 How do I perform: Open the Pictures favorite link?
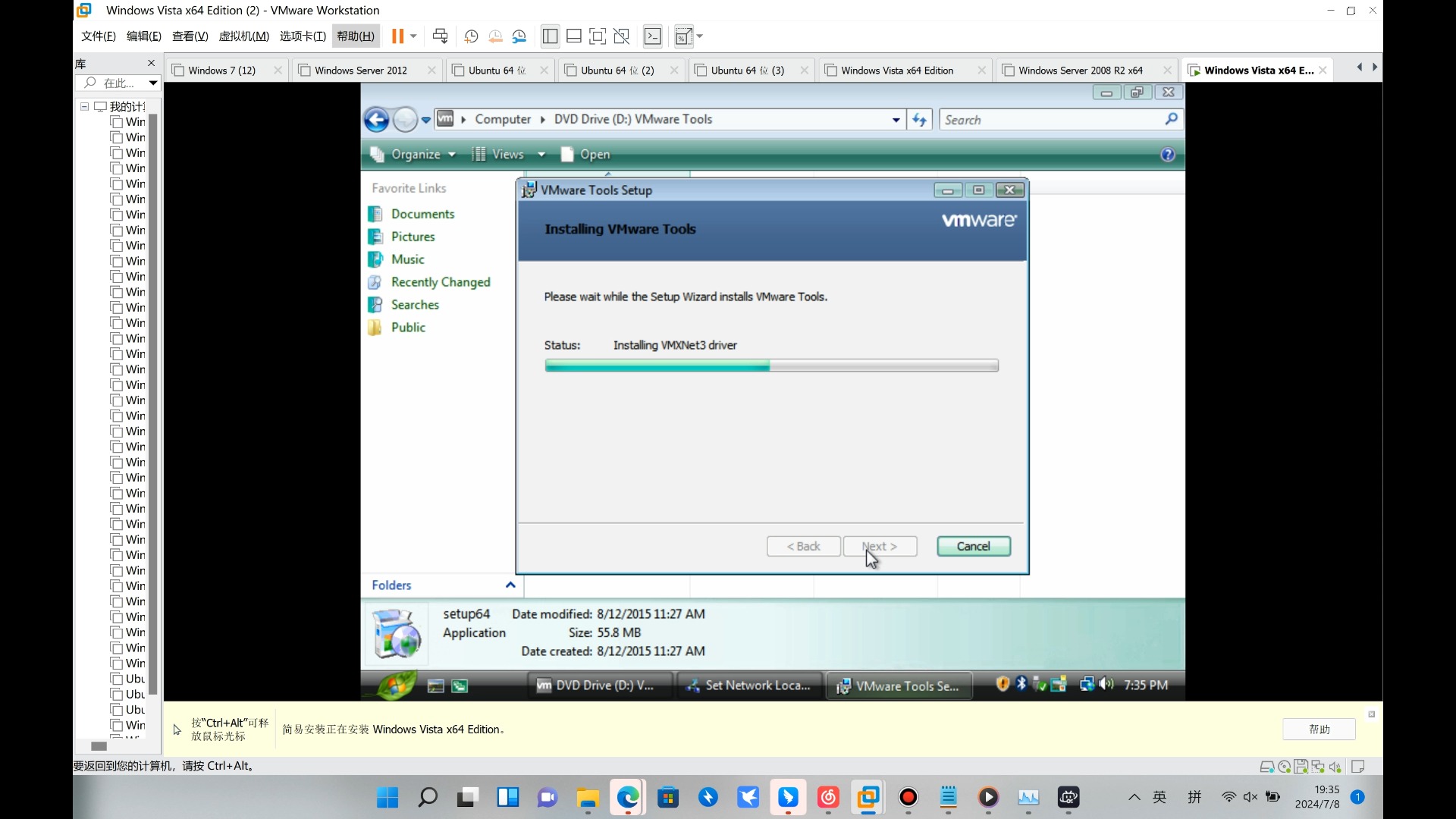click(413, 237)
